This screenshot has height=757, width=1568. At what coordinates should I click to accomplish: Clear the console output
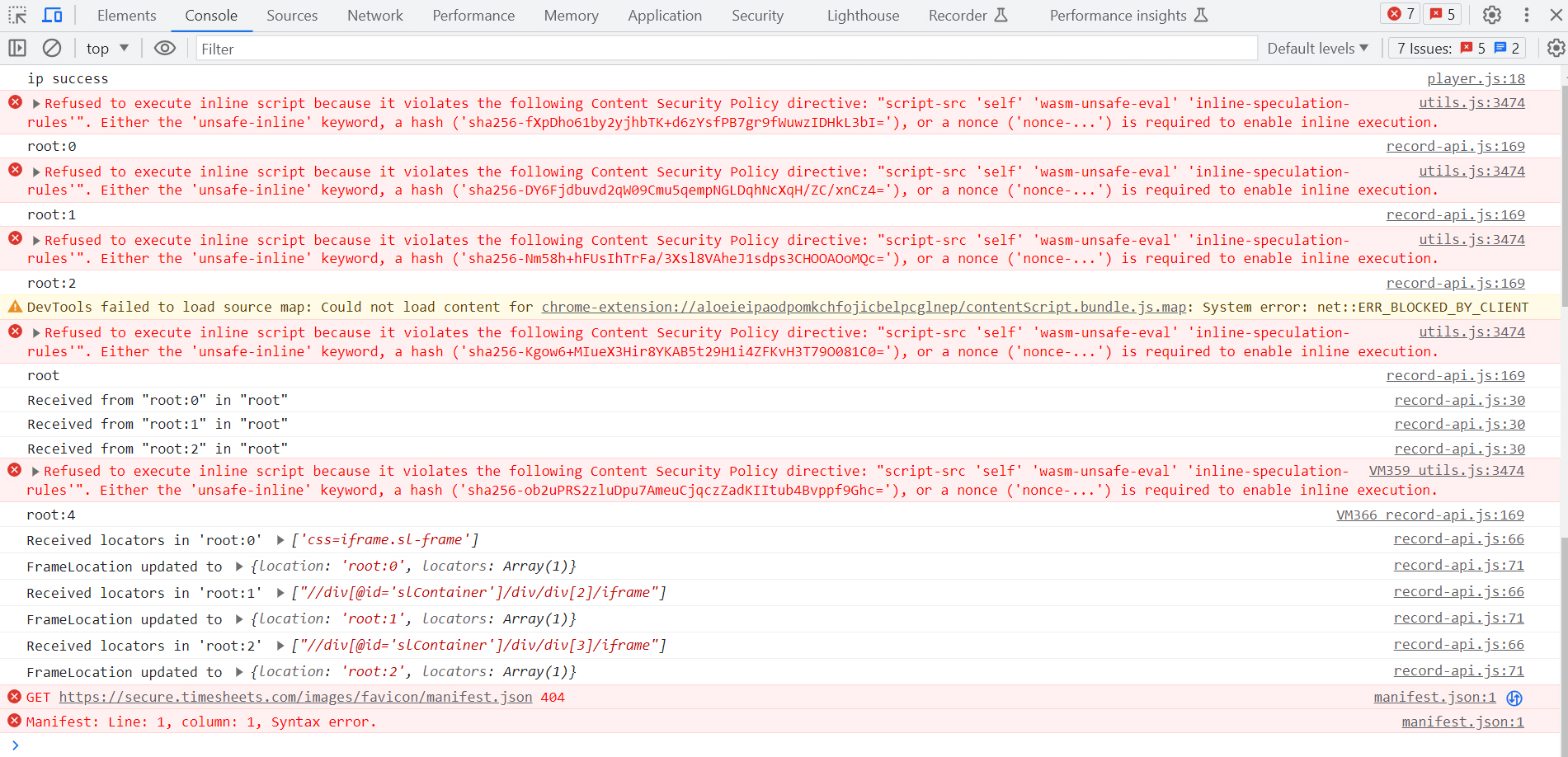pyautogui.click(x=52, y=49)
